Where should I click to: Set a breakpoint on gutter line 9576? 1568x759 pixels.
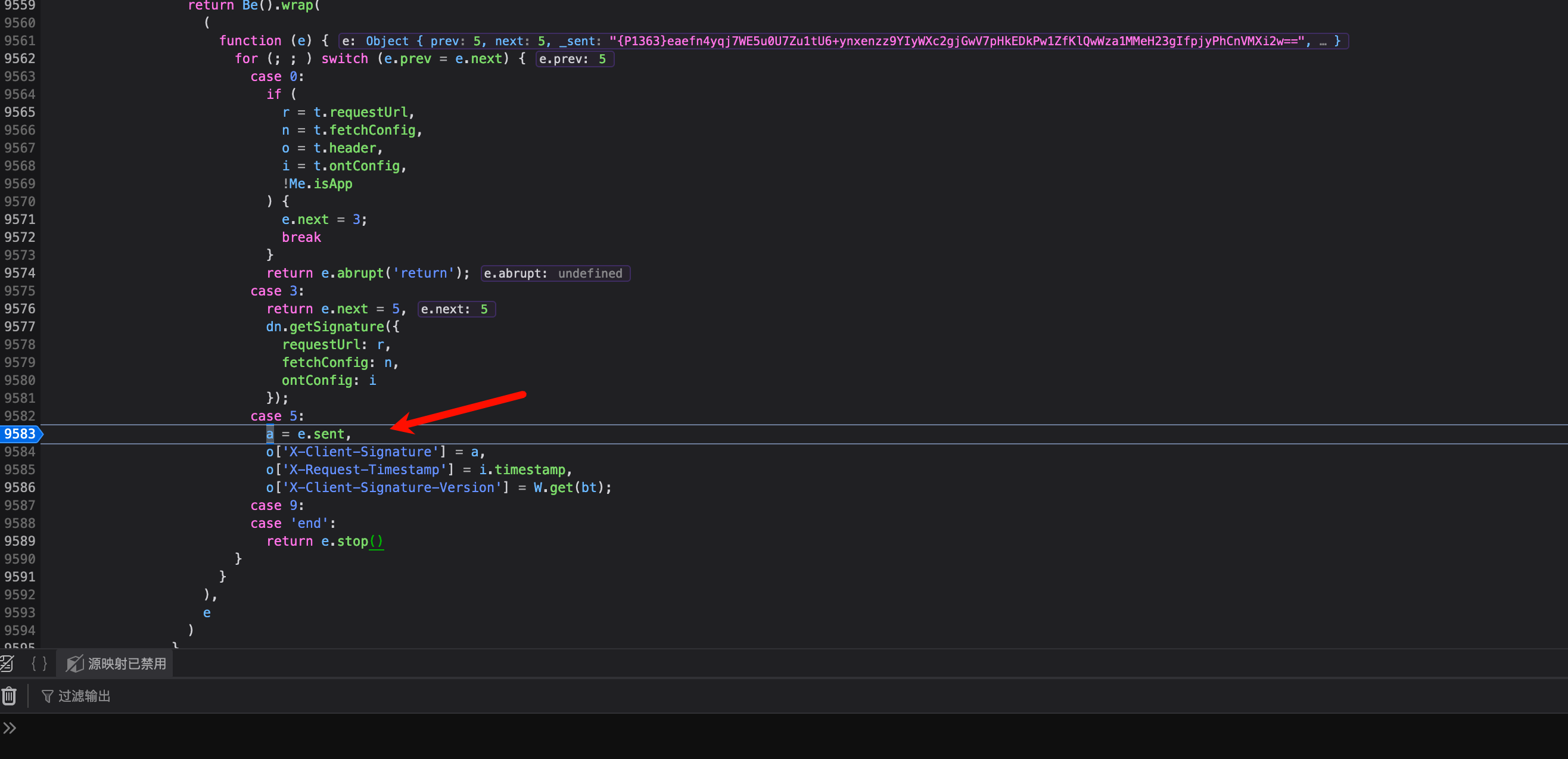click(x=20, y=309)
